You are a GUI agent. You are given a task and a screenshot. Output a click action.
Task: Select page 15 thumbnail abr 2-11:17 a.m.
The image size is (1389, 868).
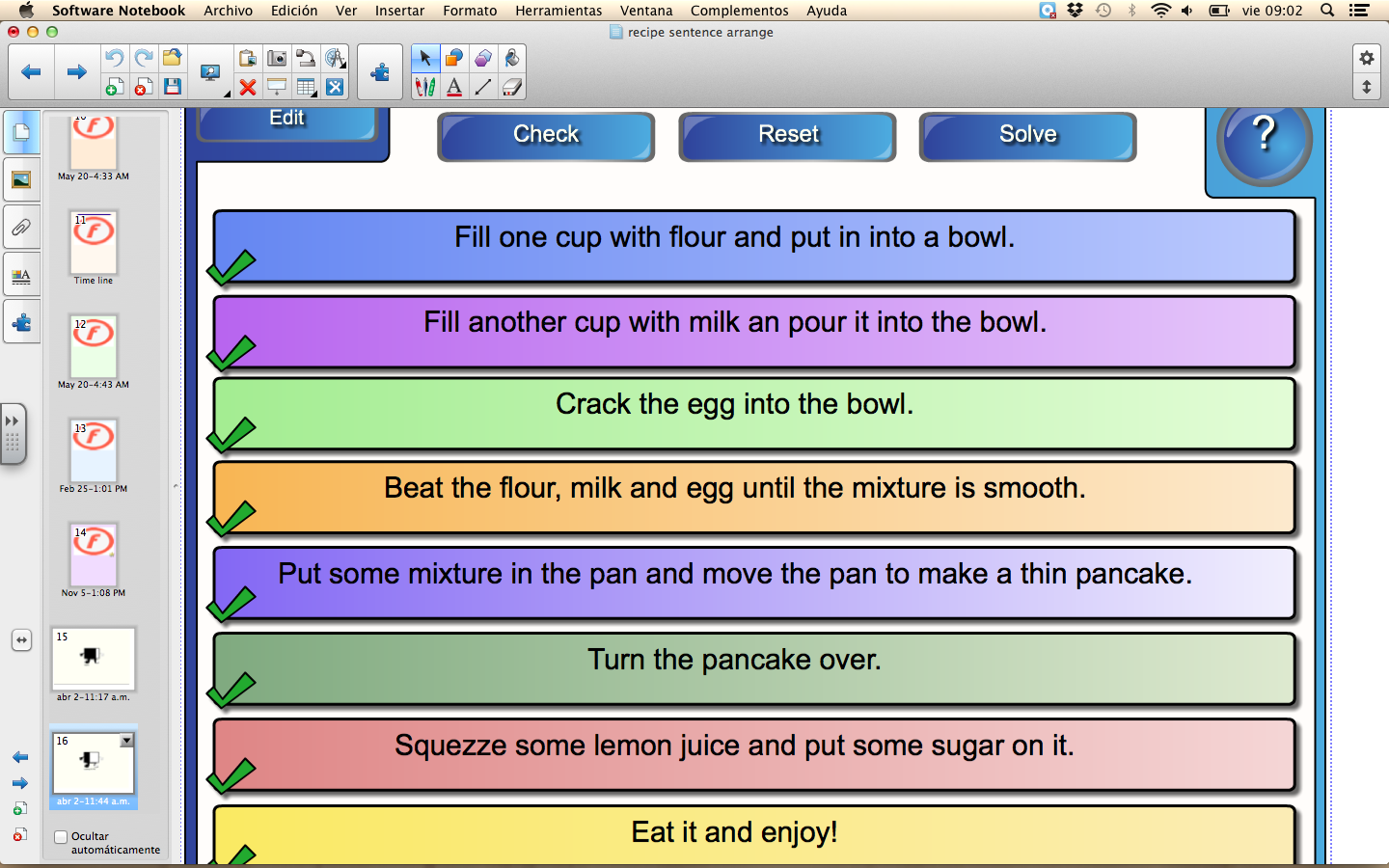94,659
